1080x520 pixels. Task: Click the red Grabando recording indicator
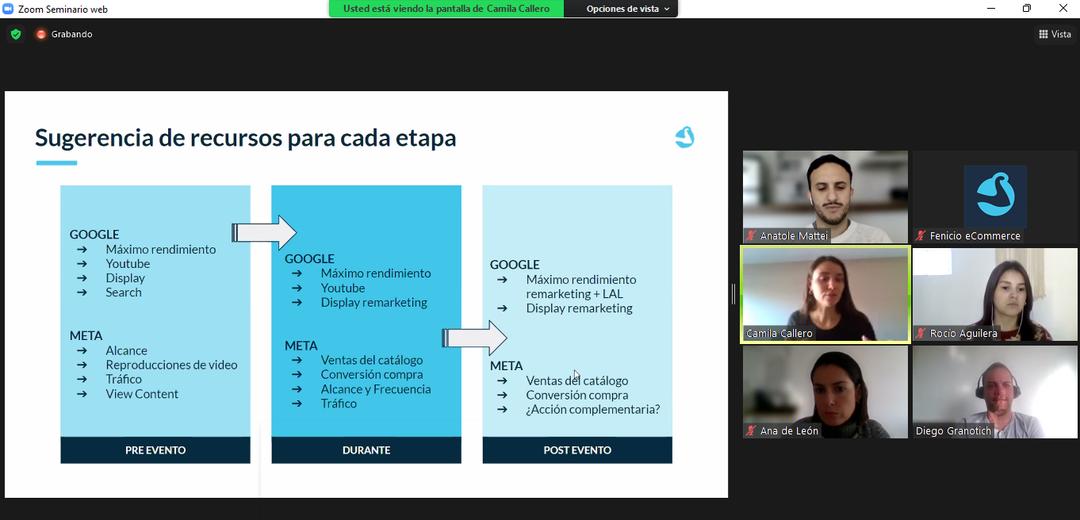[x=41, y=34]
